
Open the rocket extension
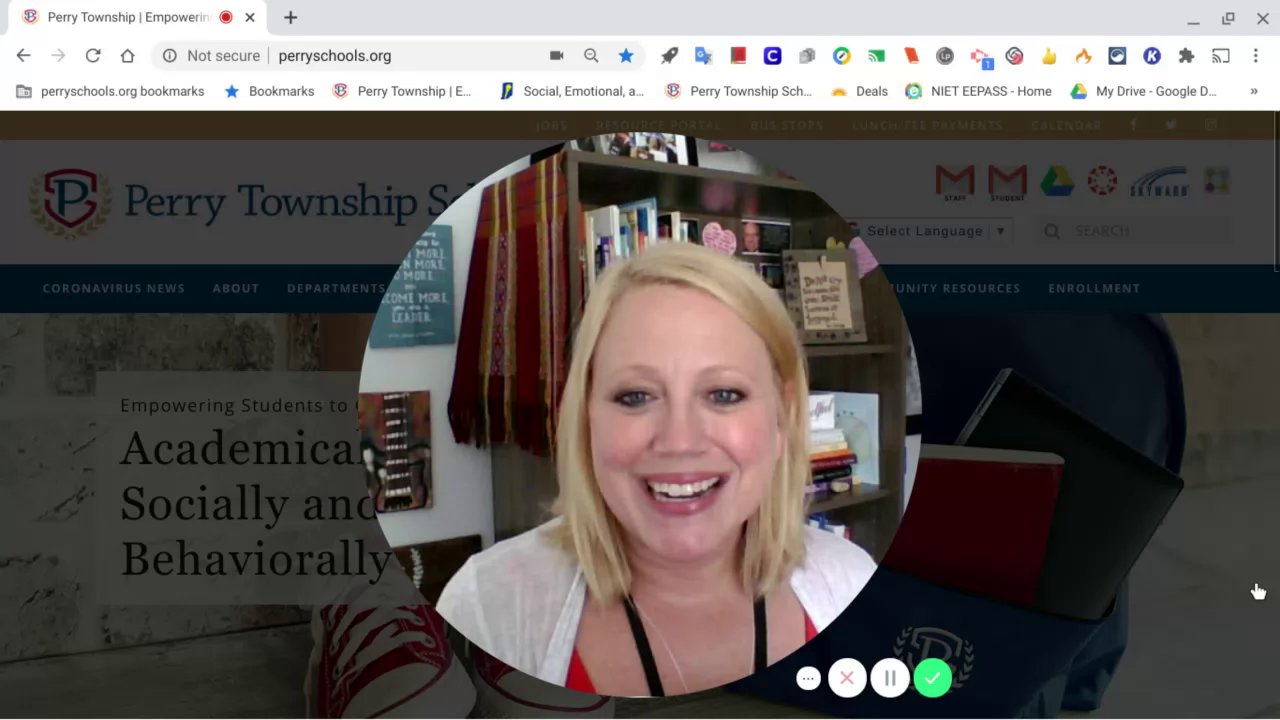(x=669, y=56)
